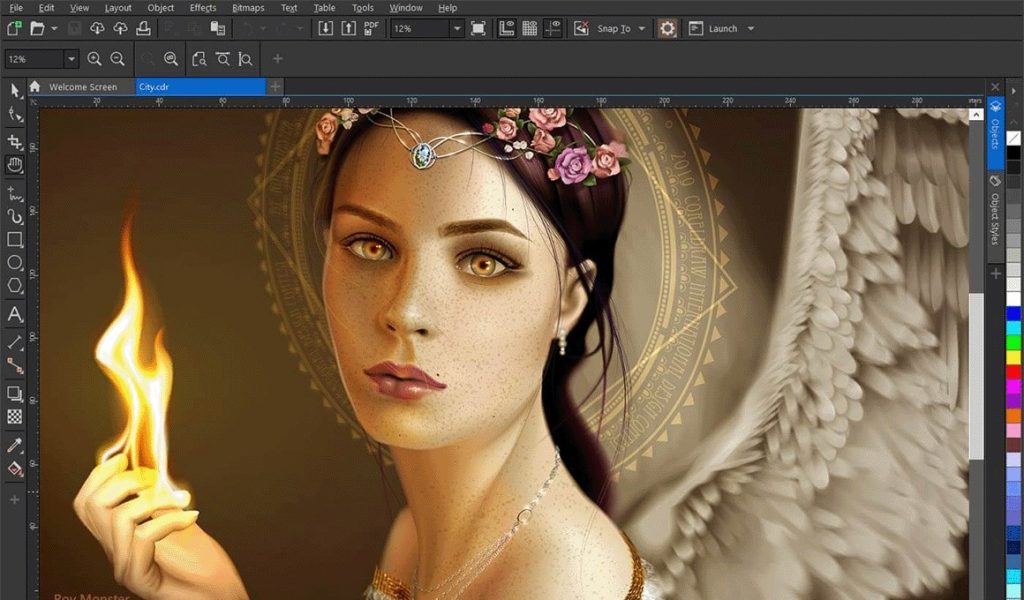Print the document
This screenshot has height=600, width=1024.
(143, 28)
